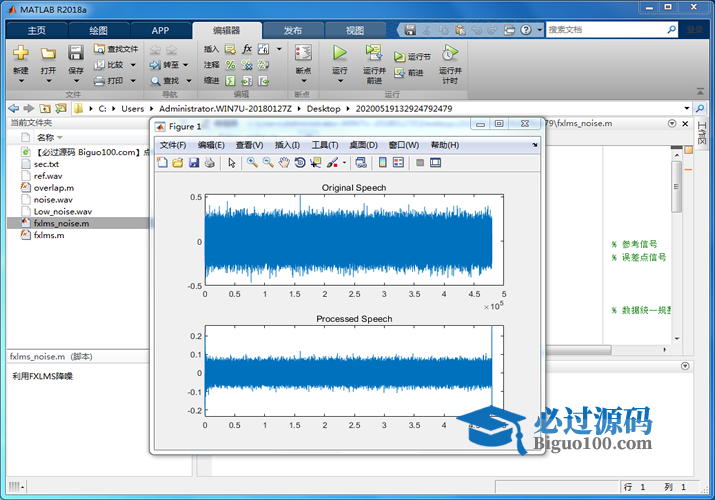This screenshot has height=500, width=715.
Task: Switch to the APP tab
Action: coord(161,31)
